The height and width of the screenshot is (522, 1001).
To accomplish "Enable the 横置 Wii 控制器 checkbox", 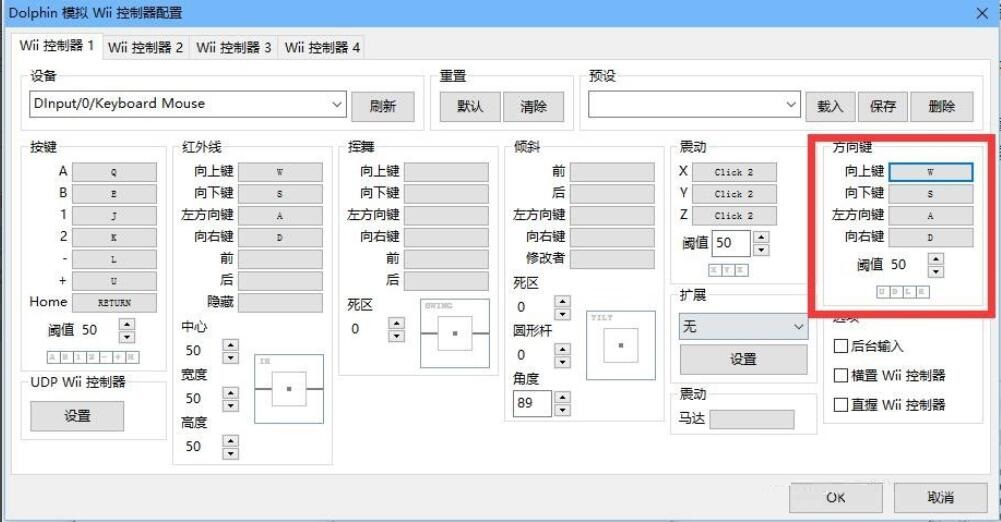I will pos(841,375).
